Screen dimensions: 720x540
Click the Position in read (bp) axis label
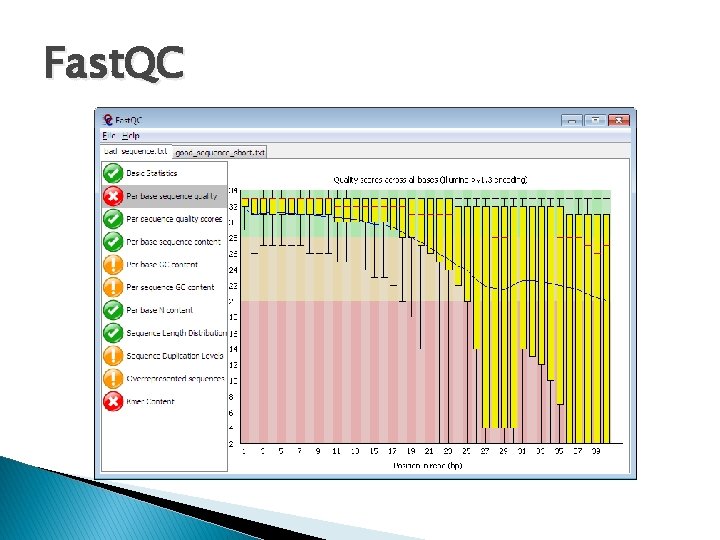coord(428,465)
